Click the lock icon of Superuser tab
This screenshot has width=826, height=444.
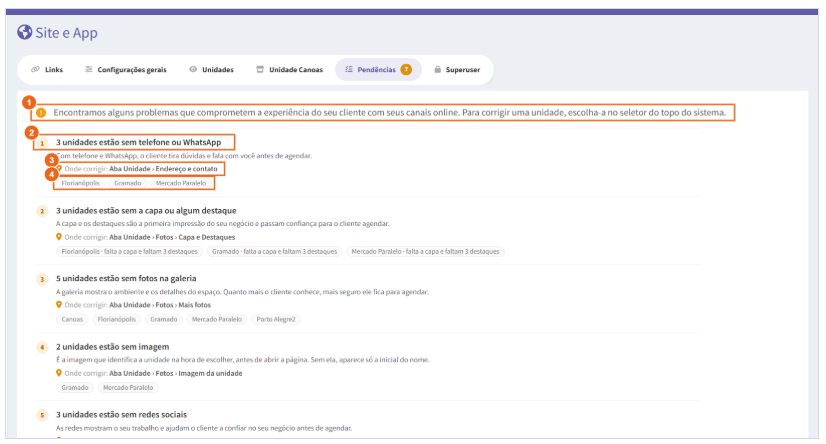[x=437, y=69]
